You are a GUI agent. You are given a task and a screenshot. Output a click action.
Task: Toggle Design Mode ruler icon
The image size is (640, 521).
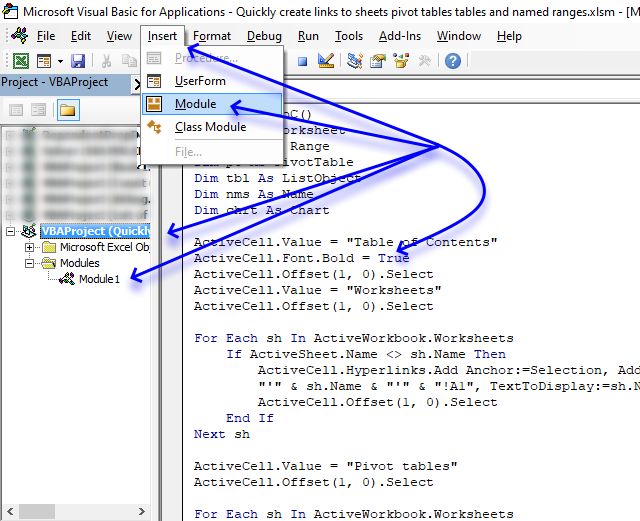326,61
